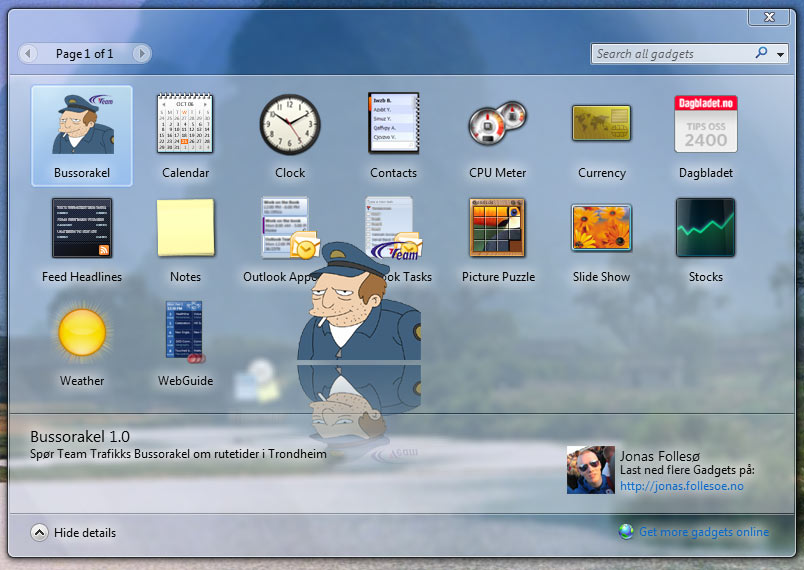This screenshot has height=570, width=804.
Task: Collapse details with Hide details arrow
Action: [x=39, y=533]
